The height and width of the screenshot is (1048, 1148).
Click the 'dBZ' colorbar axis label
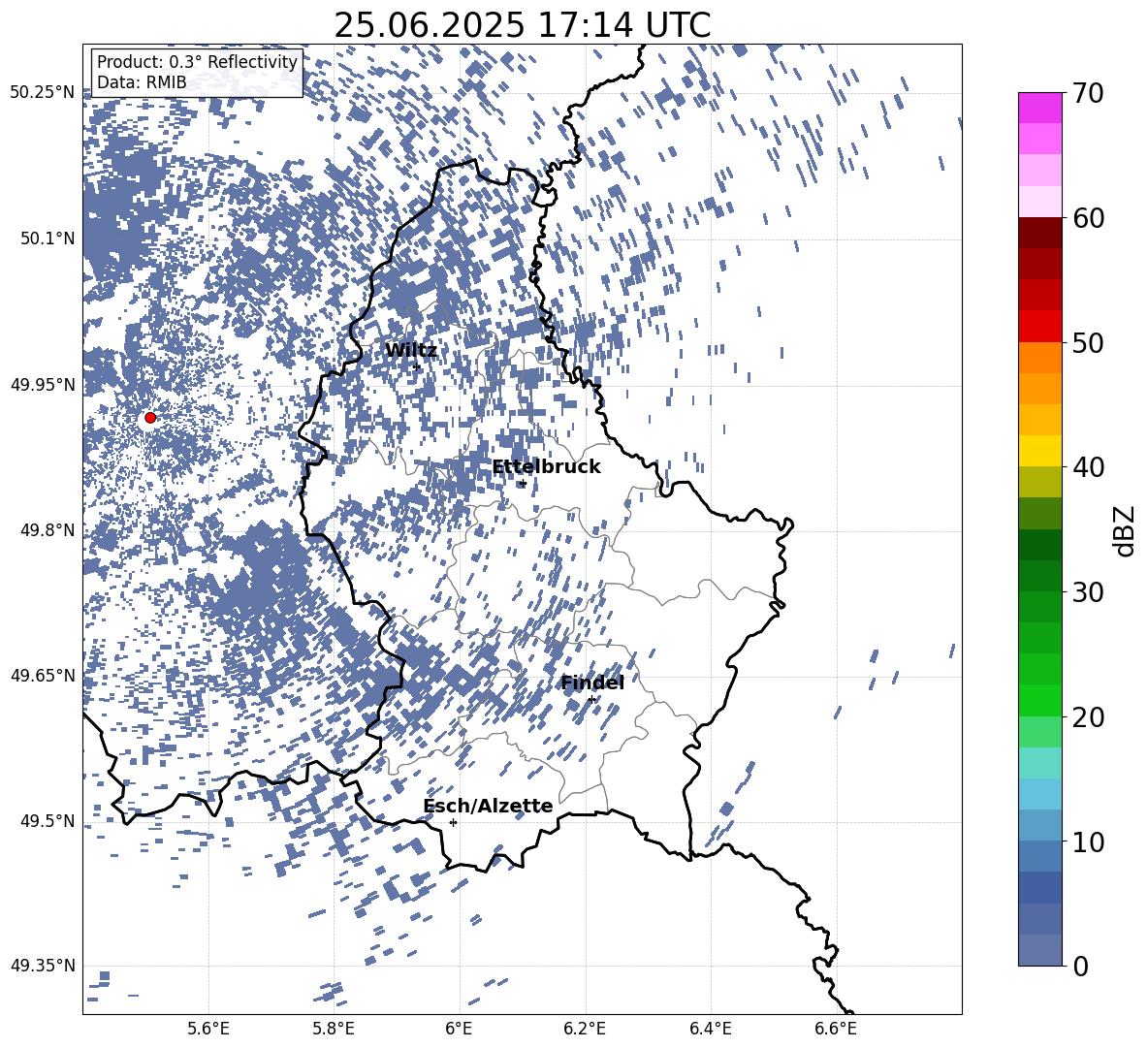[1123, 530]
